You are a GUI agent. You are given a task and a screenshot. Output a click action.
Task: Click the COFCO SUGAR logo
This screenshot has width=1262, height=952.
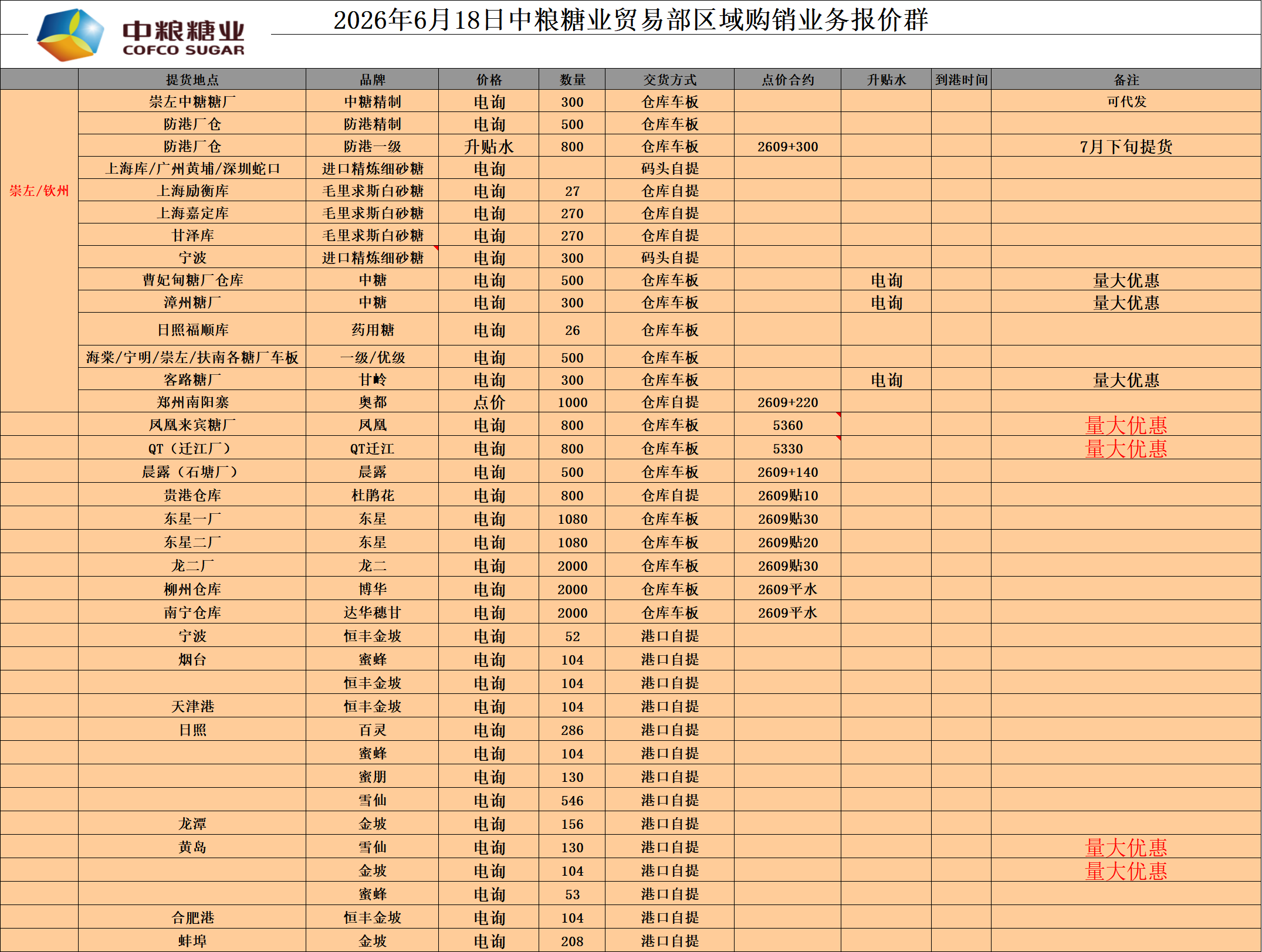[x=141, y=35]
